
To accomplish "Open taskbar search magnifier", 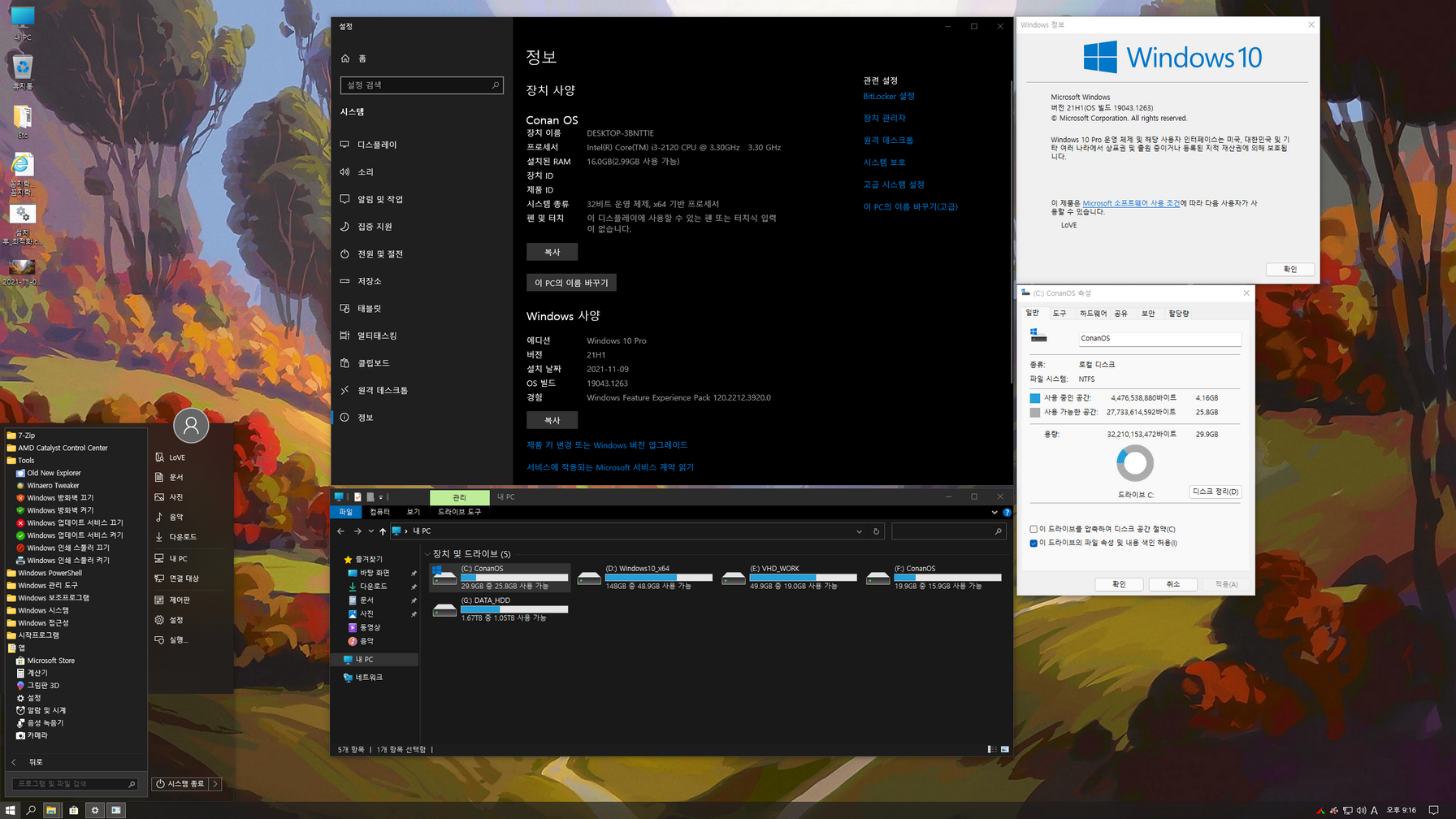I will (31, 810).
